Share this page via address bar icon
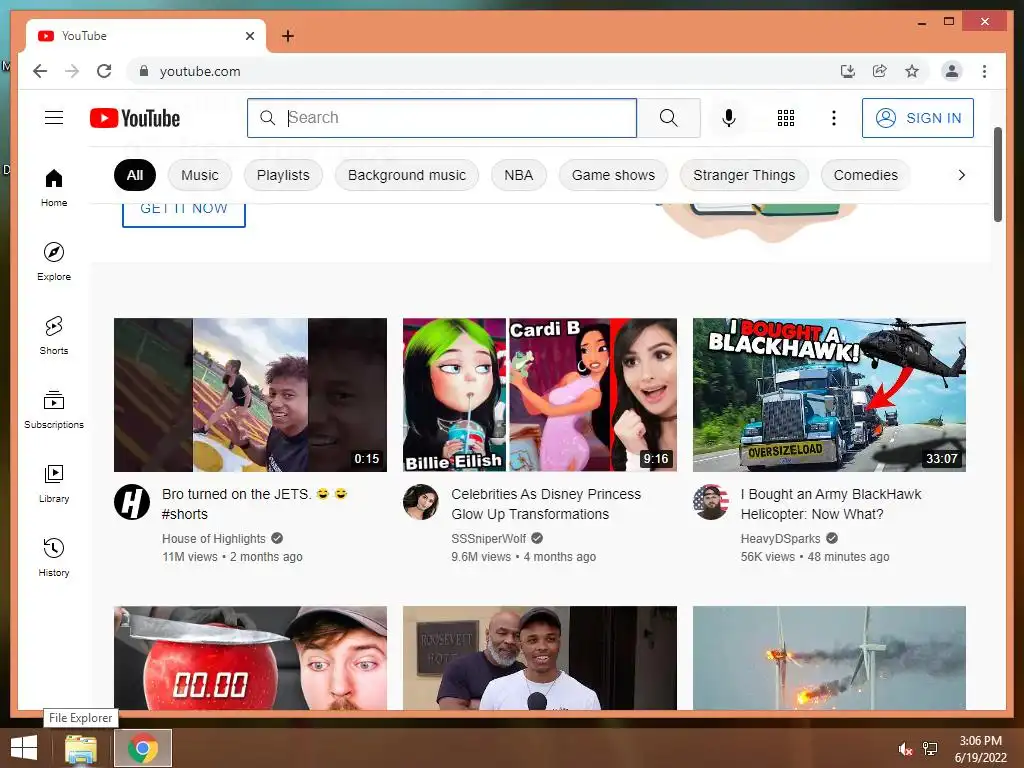The width and height of the screenshot is (1024, 768). click(880, 71)
